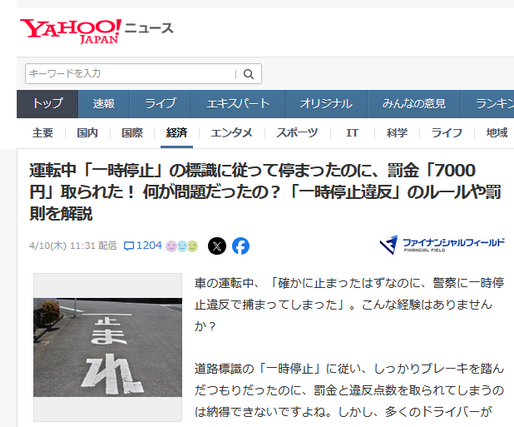Select the 経済 category link

177,133
